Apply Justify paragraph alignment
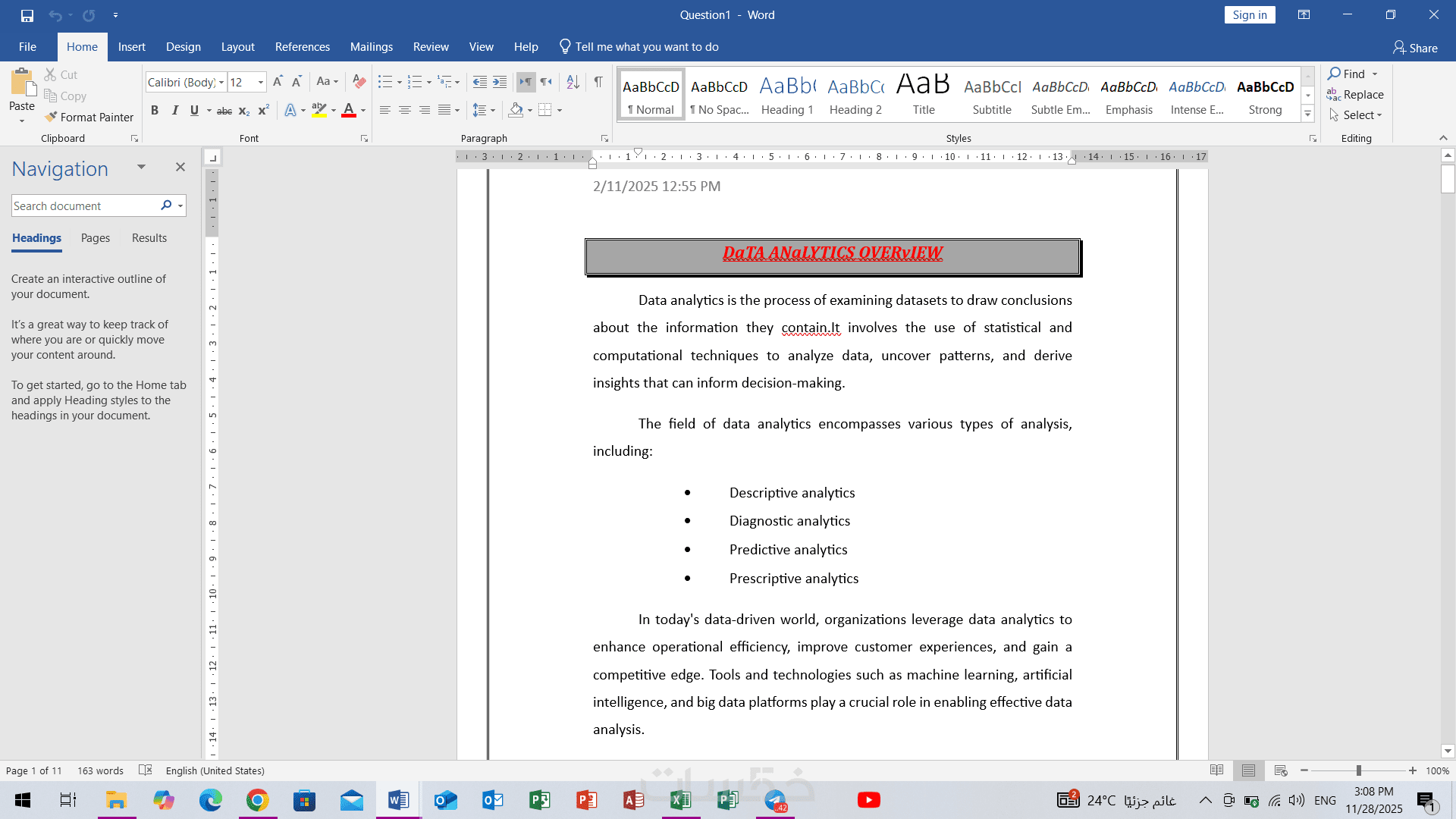The height and width of the screenshot is (819, 1456). [x=444, y=111]
